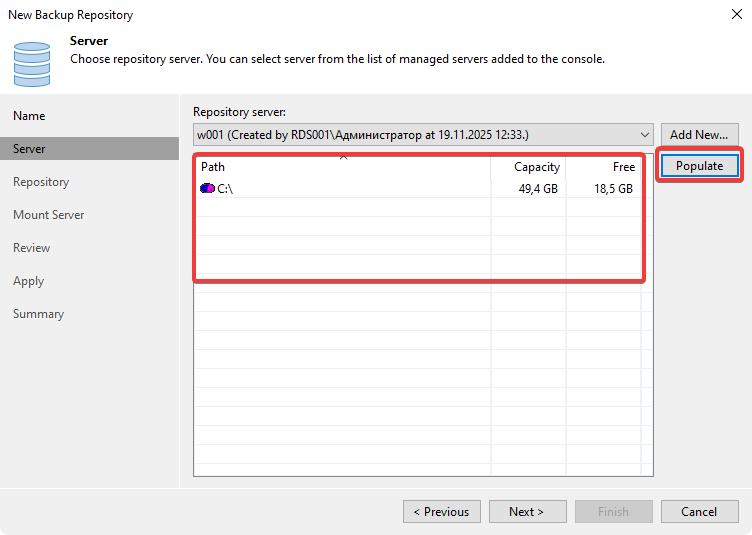Select the C:\ drive icon
The image size is (752, 535).
pyautogui.click(x=207, y=188)
